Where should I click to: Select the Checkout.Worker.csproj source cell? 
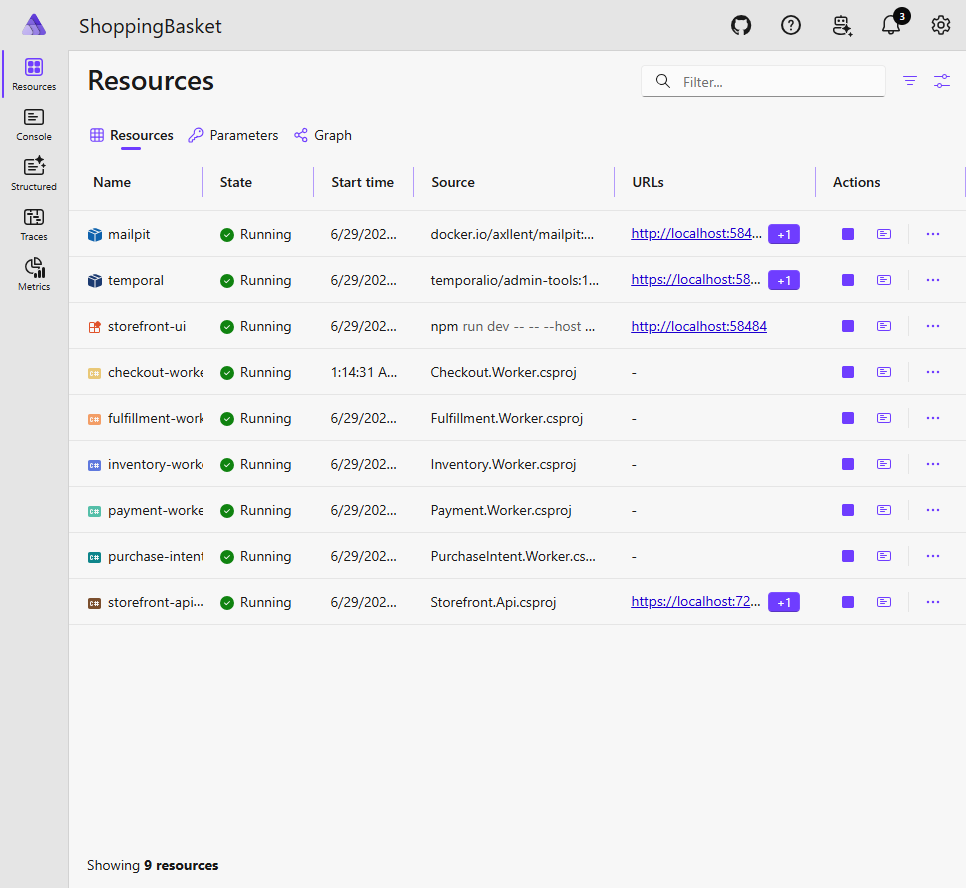[x=503, y=372]
